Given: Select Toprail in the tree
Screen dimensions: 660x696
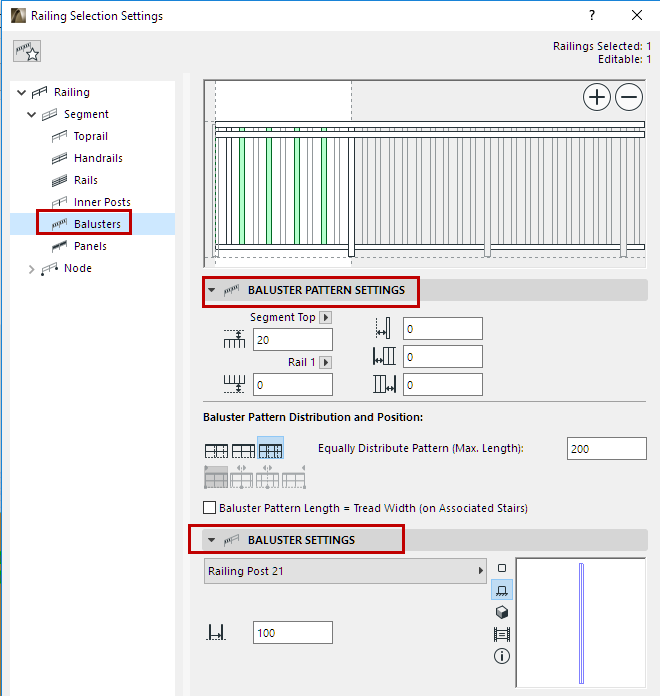Looking at the screenshot, I should point(91,136).
